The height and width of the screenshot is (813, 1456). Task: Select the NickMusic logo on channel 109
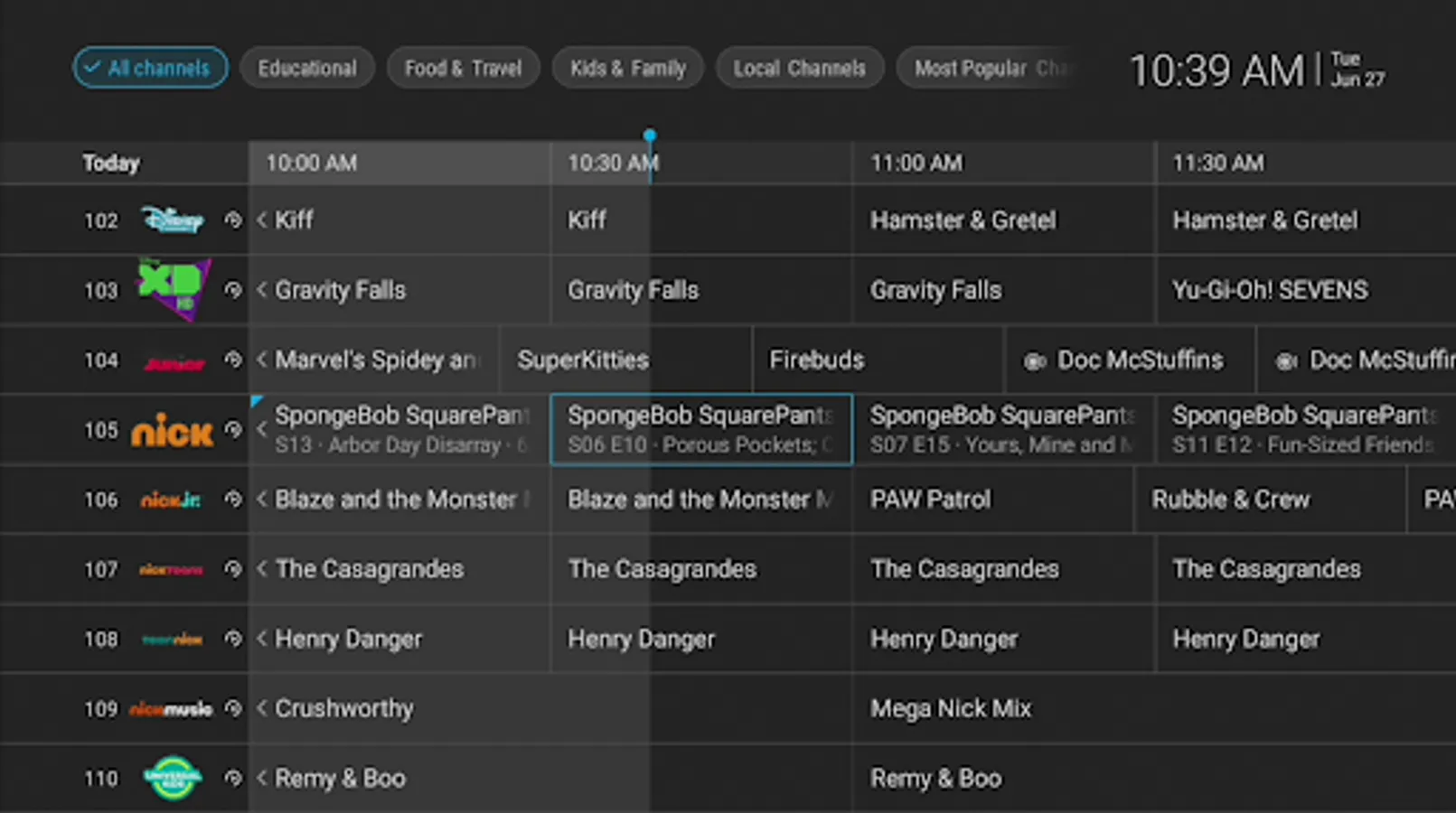171,709
